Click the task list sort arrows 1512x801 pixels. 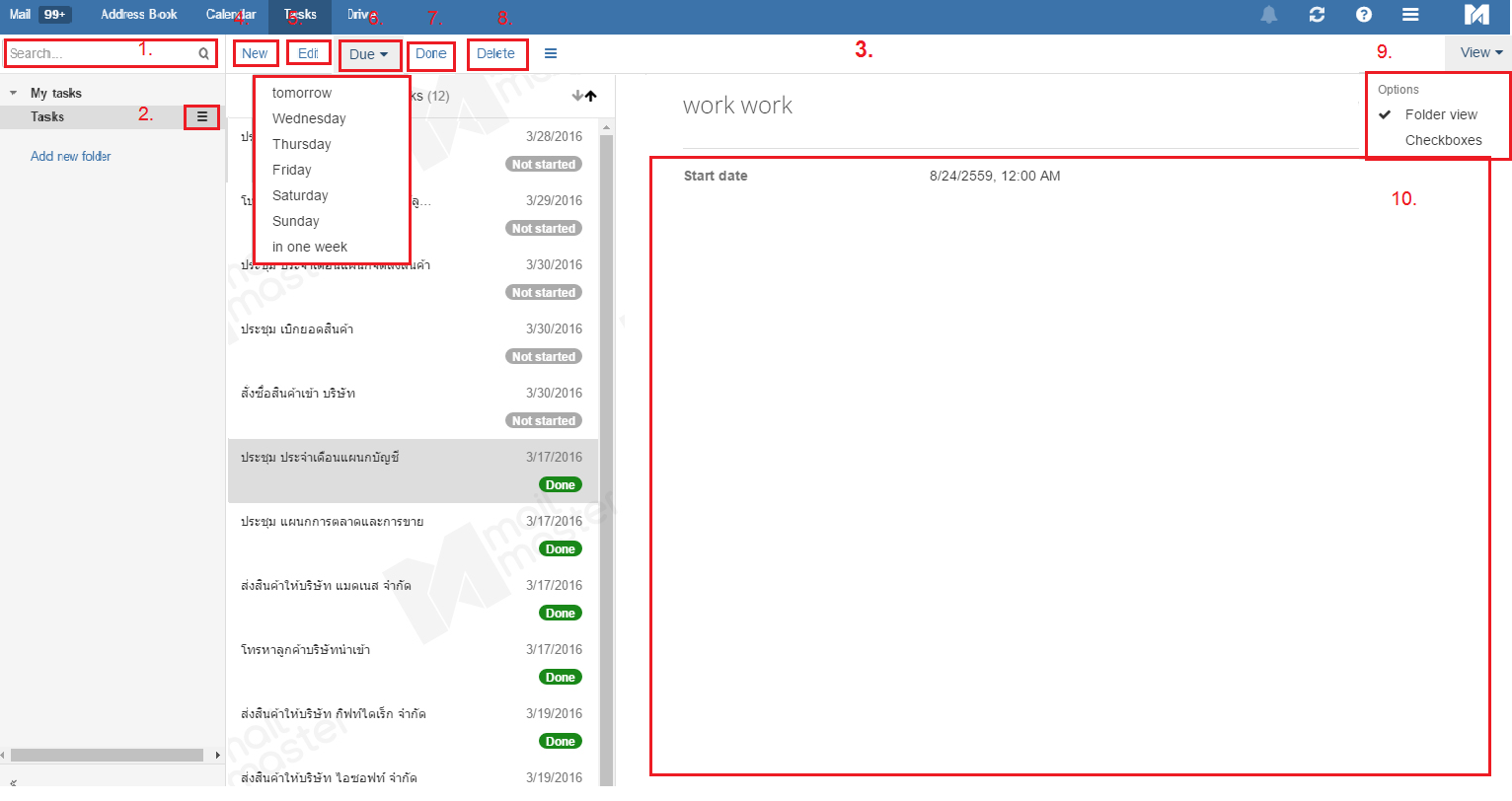[584, 96]
